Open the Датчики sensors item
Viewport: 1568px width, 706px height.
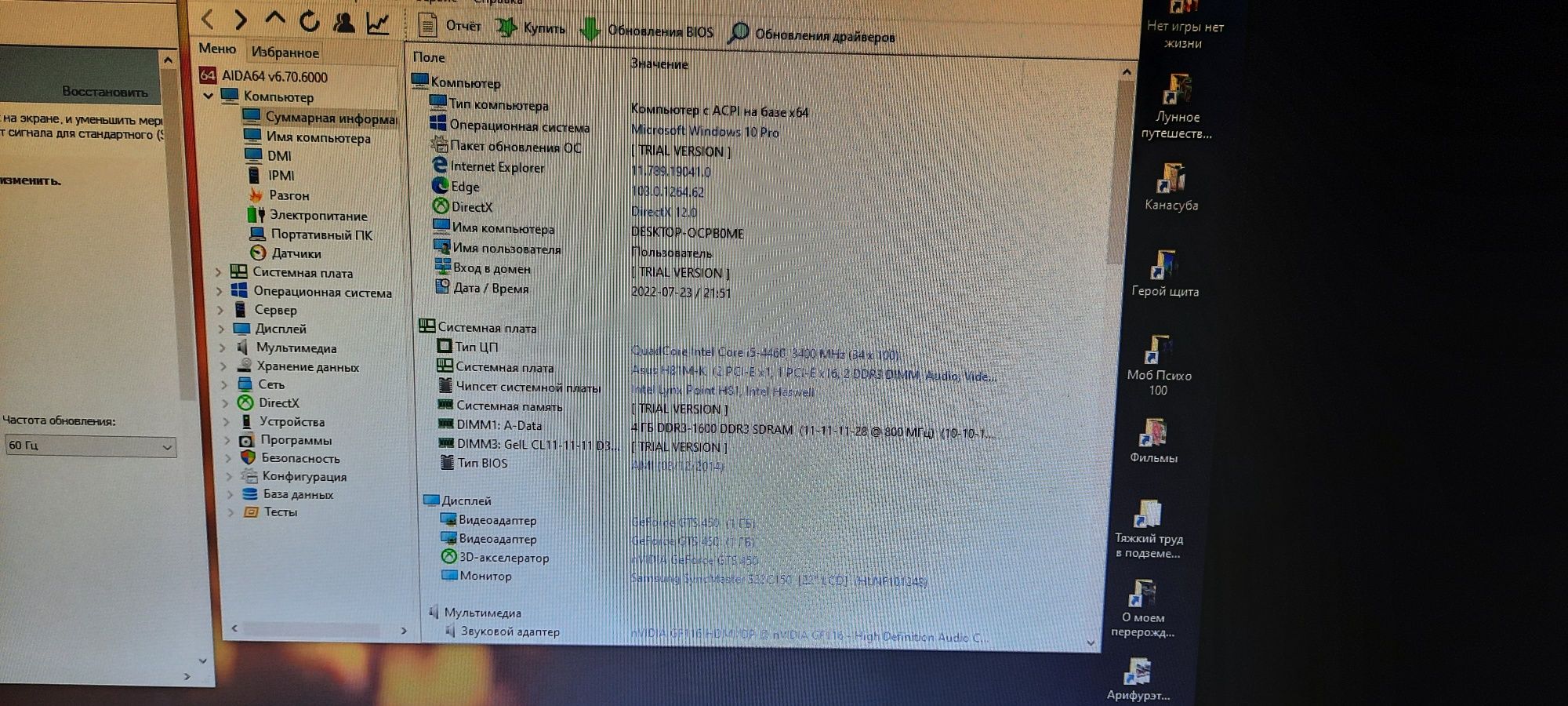286,253
